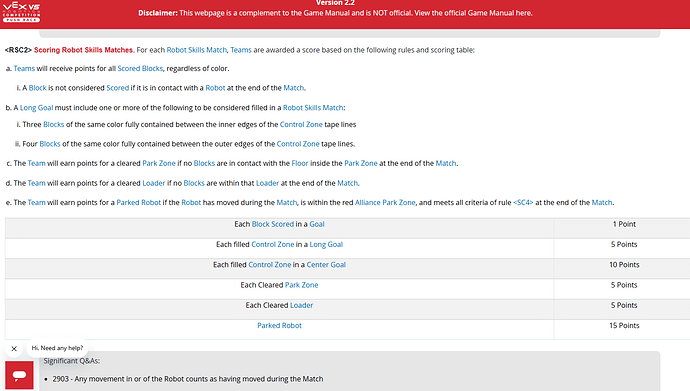
Task: Select Q&A 2903 about Robot movement
Action: 187,379
